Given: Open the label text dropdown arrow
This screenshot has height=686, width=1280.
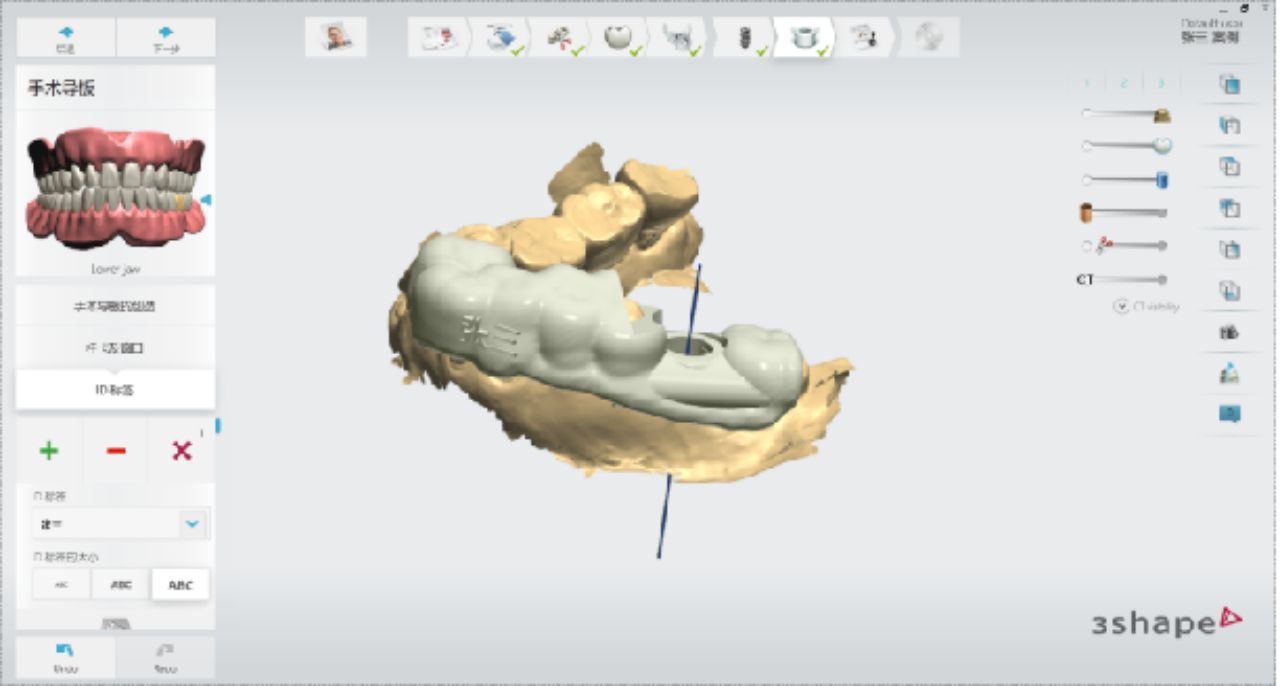Looking at the screenshot, I should pyautogui.click(x=192, y=523).
